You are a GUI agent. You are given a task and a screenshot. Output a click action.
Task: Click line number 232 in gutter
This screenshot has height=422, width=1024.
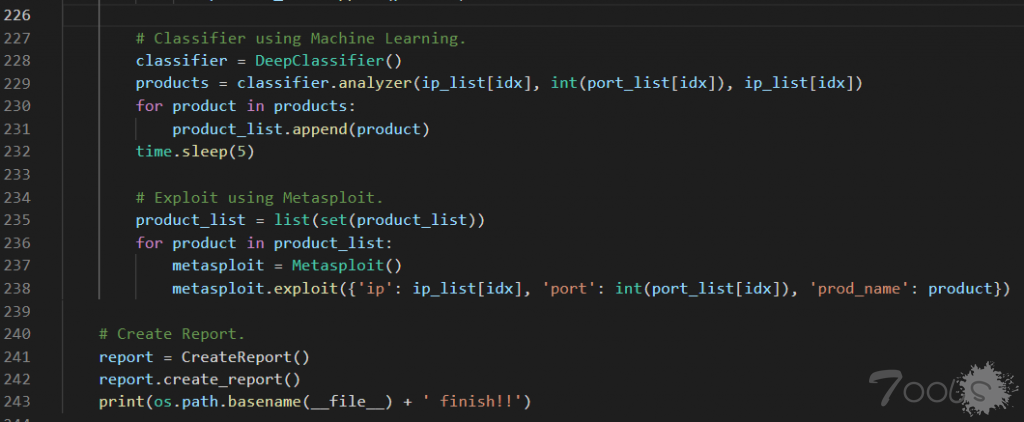pos(17,152)
